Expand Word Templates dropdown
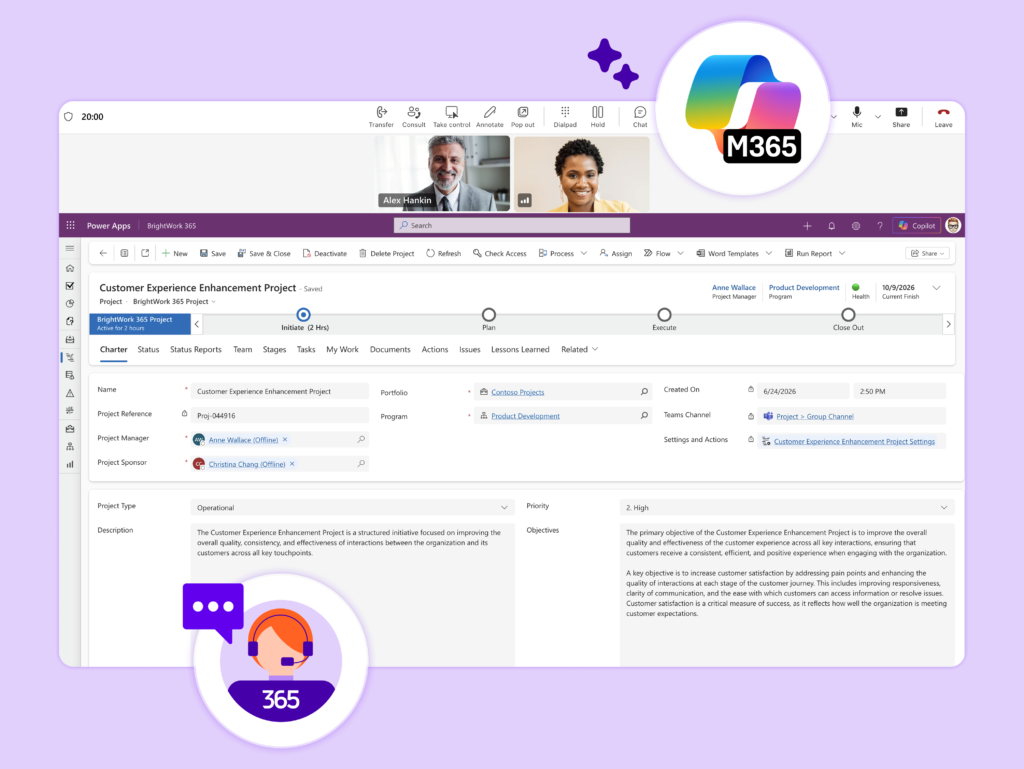Viewport: 1024px width, 769px height. click(769, 253)
